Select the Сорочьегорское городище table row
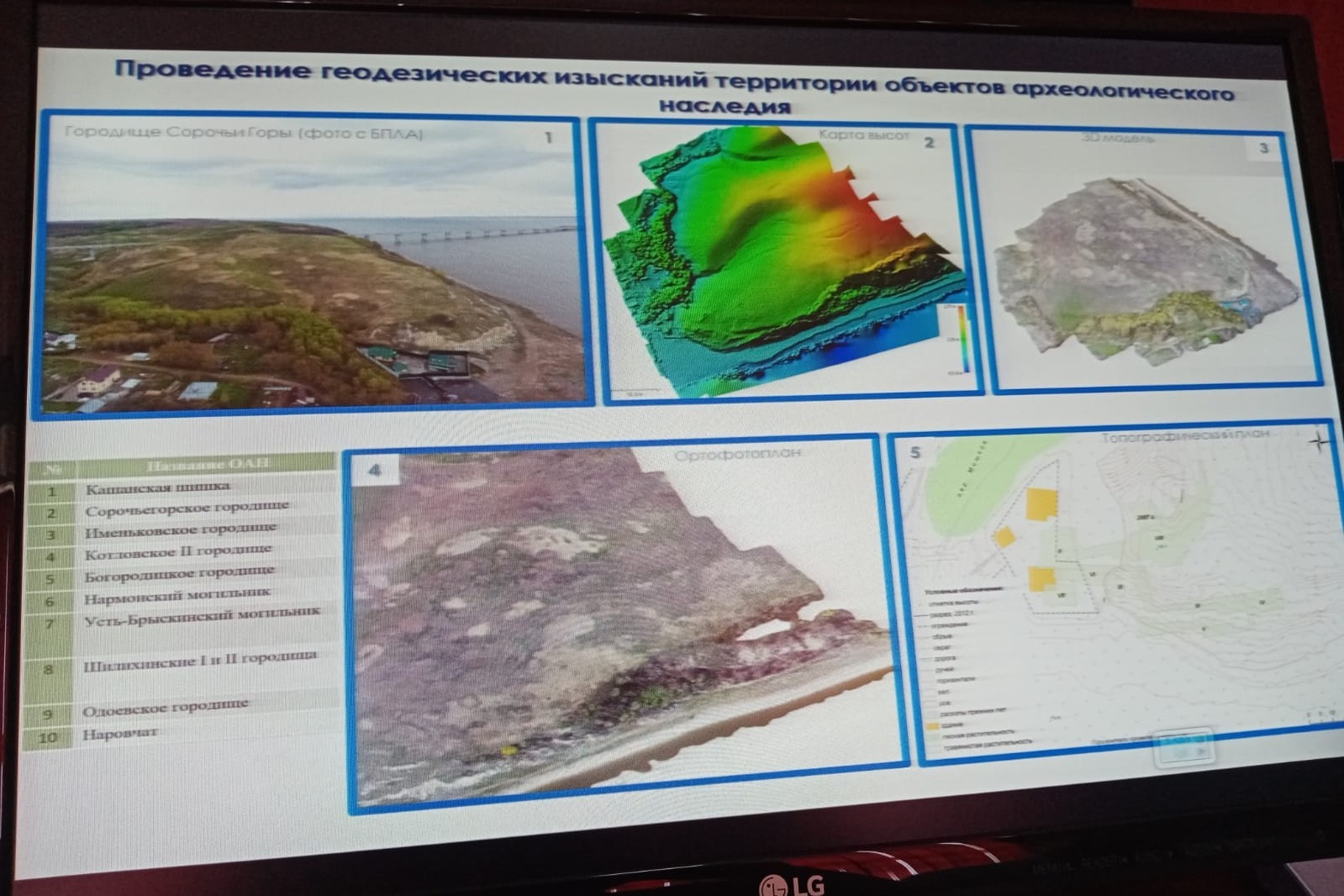Viewport: 1344px width, 896px height. pyautogui.click(x=187, y=509)
